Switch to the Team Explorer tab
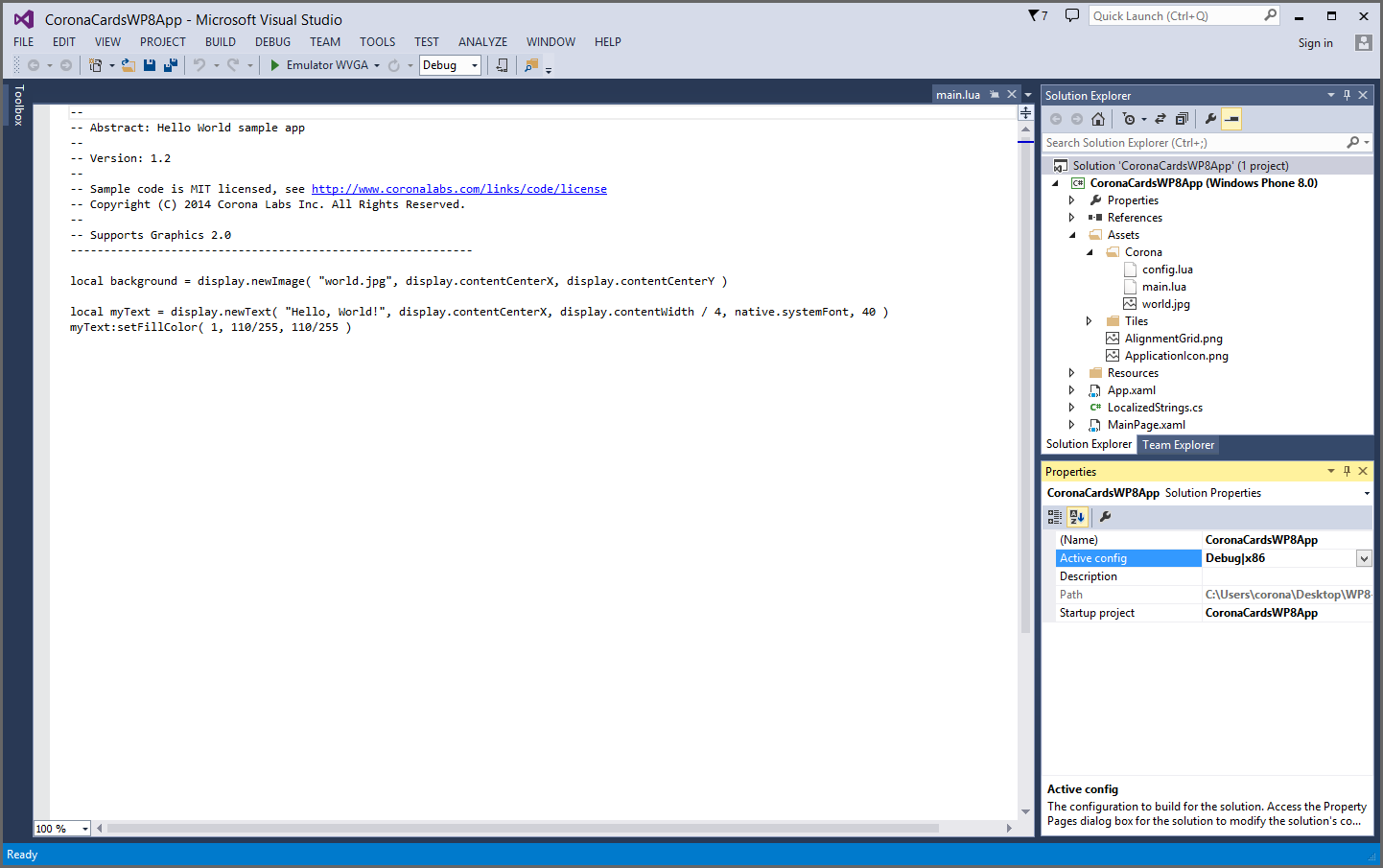 [x=1178, y=445]
